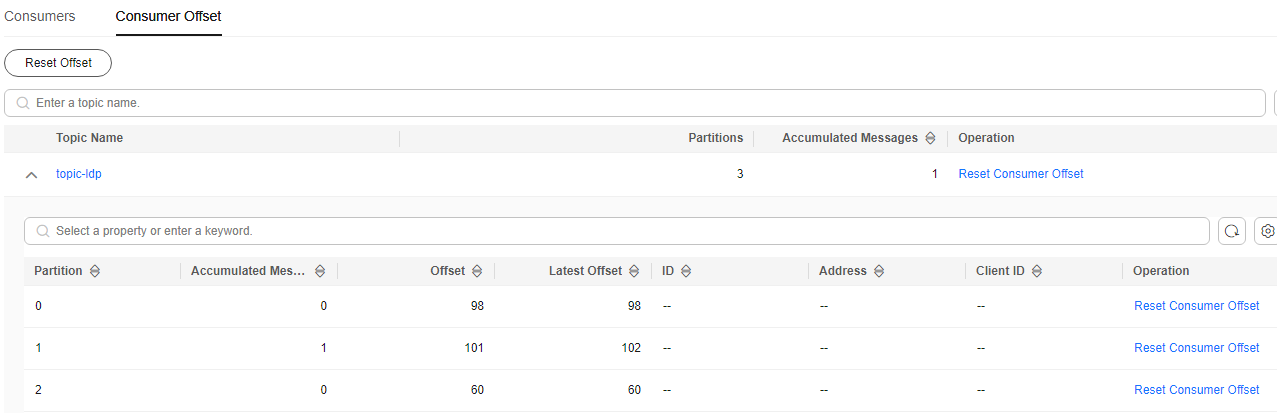Sort by the Partition column sort icon

tap(95, 271)
